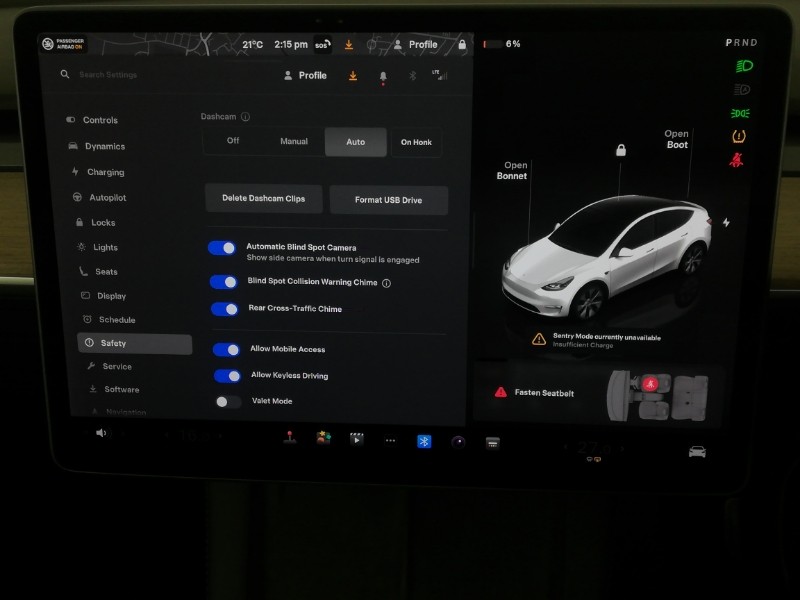Click the Search Settings field

point(108,74)
